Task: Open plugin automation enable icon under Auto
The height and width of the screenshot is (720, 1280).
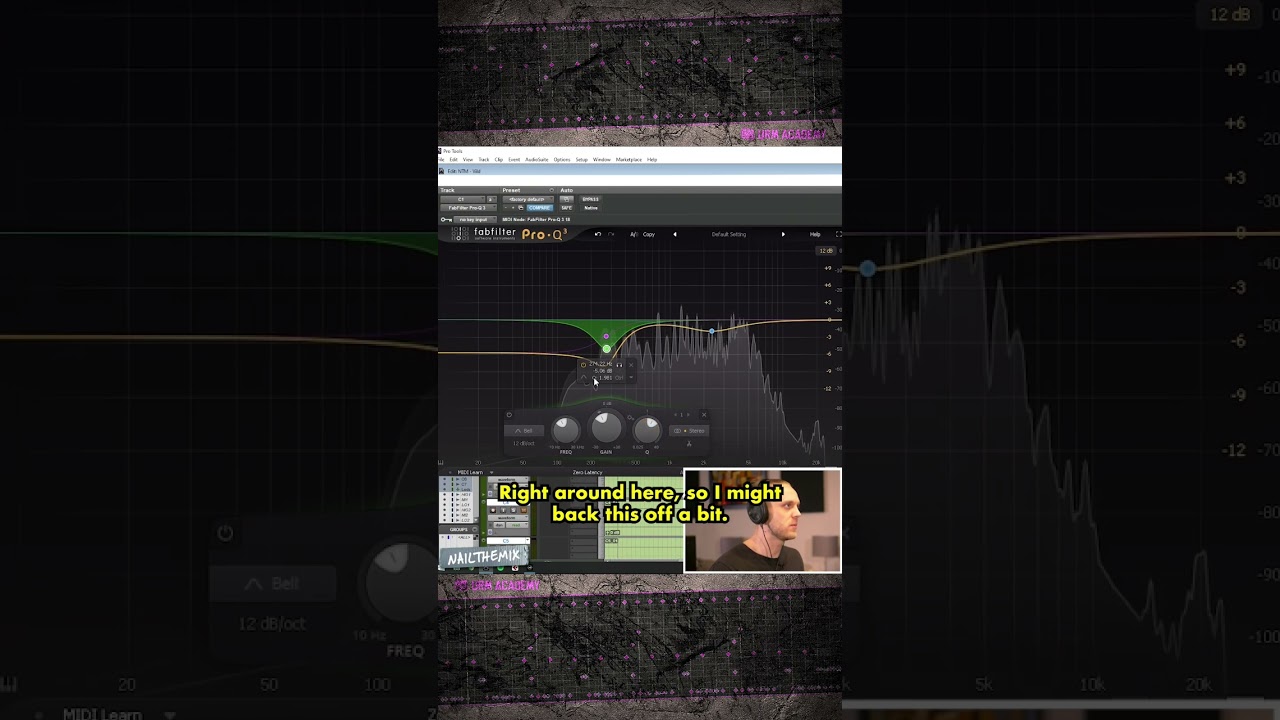Action: click(567, 199)
